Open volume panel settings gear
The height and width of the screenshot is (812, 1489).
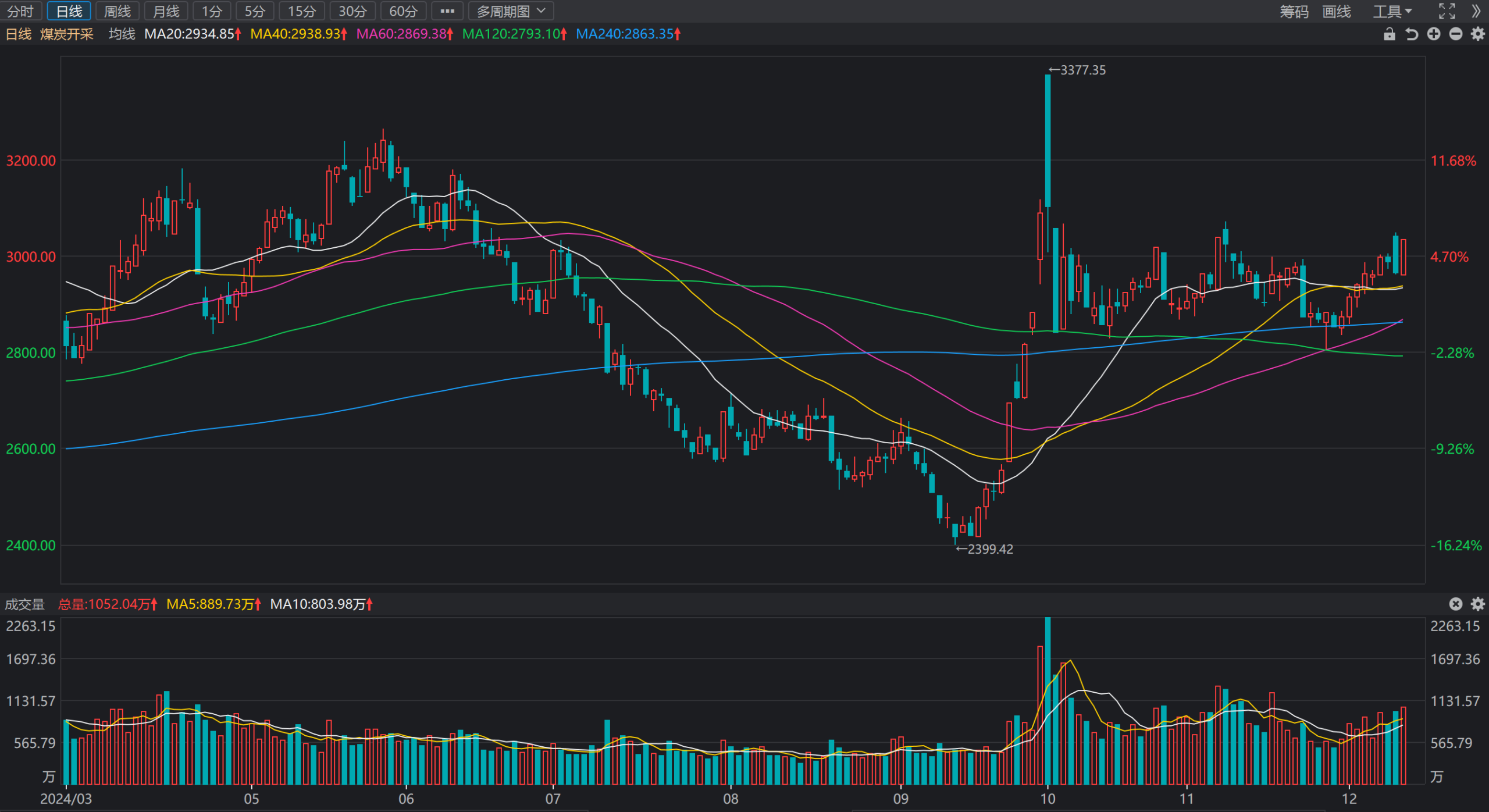pos(1478,604)
